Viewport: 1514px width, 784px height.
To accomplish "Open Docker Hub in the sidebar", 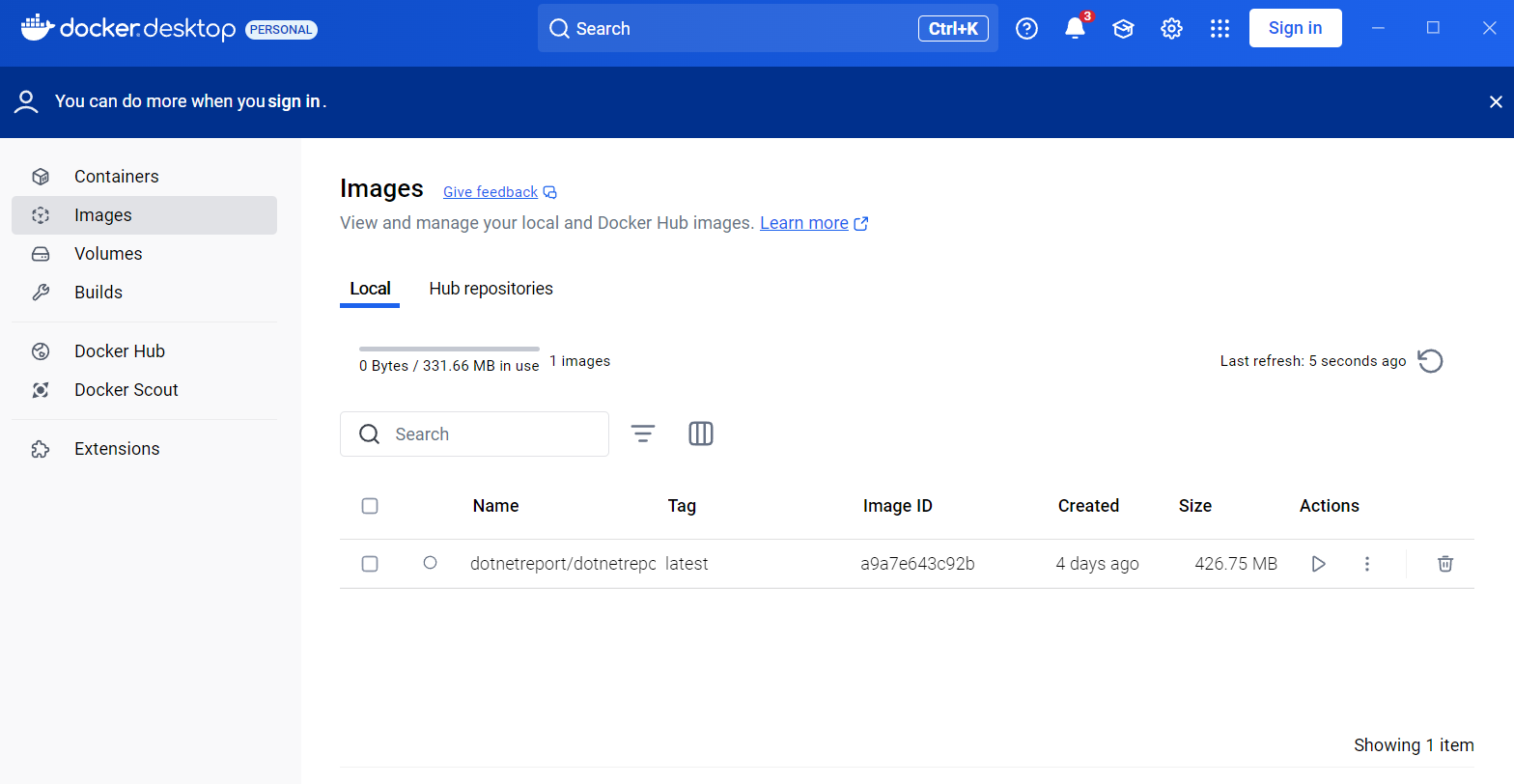I will [x=144, y=351].
